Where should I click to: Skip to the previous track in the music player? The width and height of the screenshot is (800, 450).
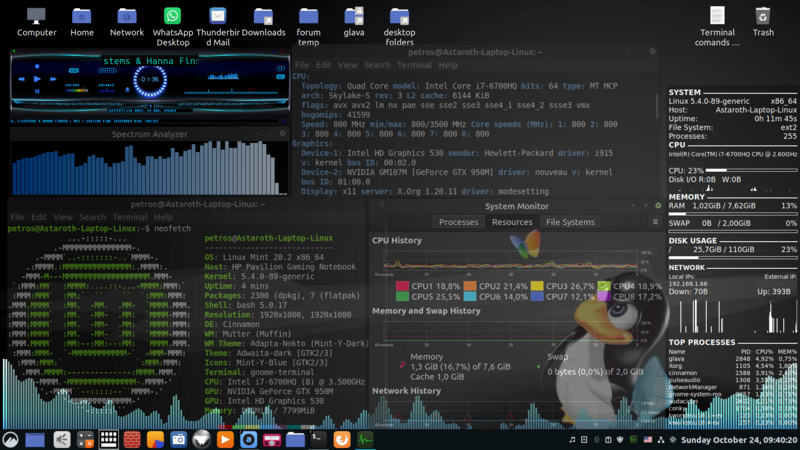21,79
